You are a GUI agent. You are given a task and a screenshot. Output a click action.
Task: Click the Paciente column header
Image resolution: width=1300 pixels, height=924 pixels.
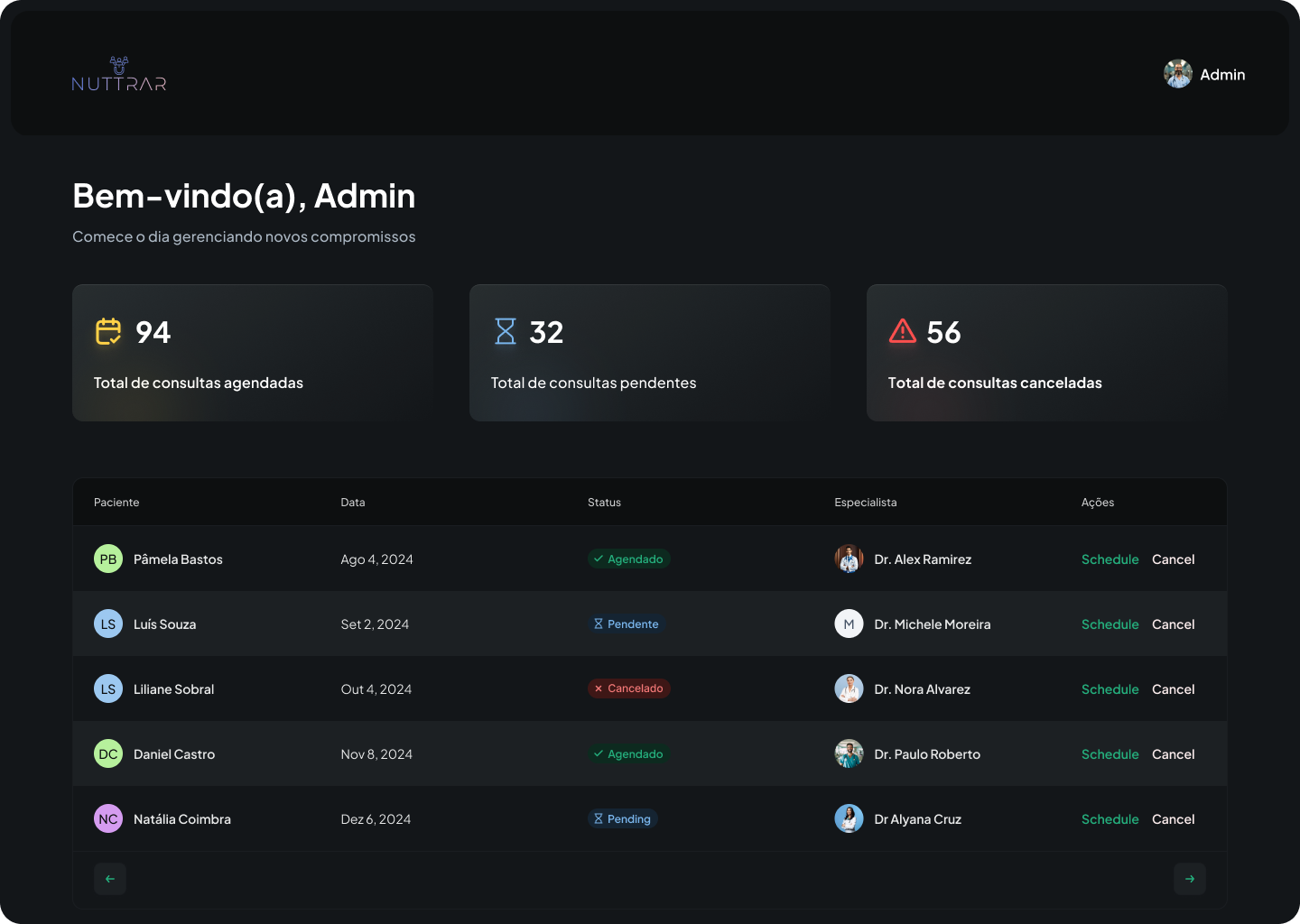[116, 503]
